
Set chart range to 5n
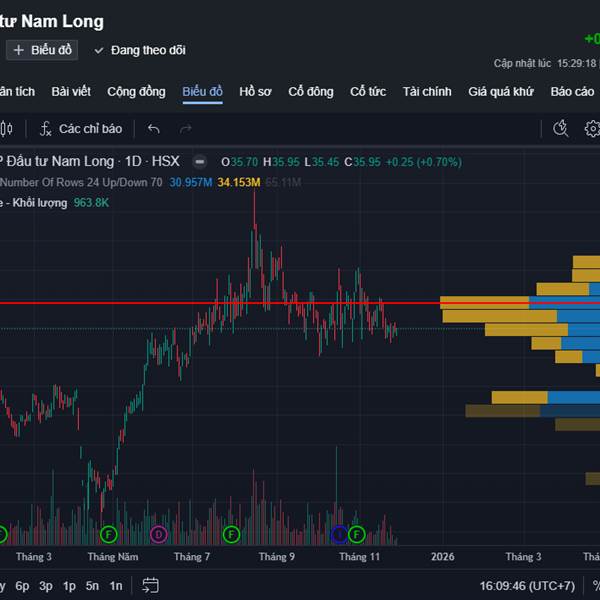pyautogui.click(x=92, y=586)
